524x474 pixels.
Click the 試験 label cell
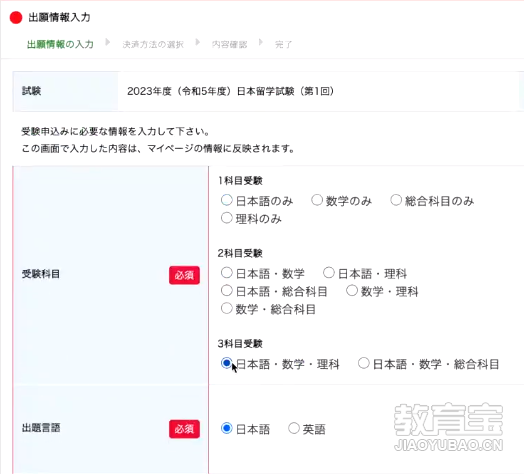point(66,91)
